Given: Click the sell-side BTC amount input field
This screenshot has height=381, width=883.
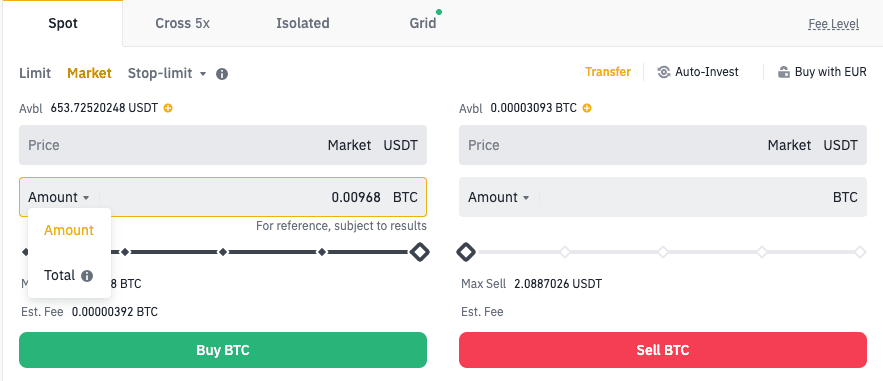Looking at the screenshot, I should (663, 197).
